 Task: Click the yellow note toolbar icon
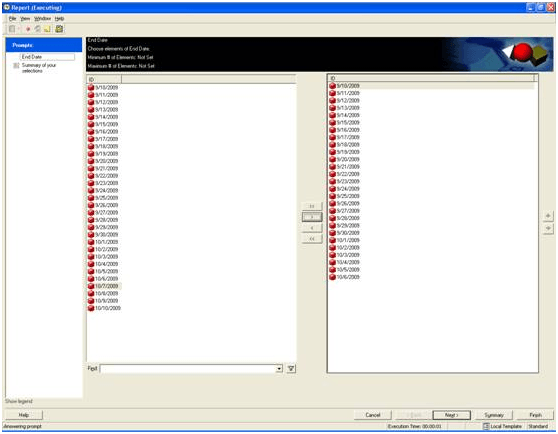[47, 29]
